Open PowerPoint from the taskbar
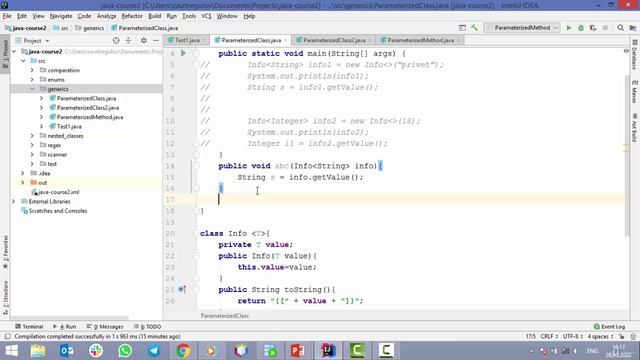 coord(298,351)
